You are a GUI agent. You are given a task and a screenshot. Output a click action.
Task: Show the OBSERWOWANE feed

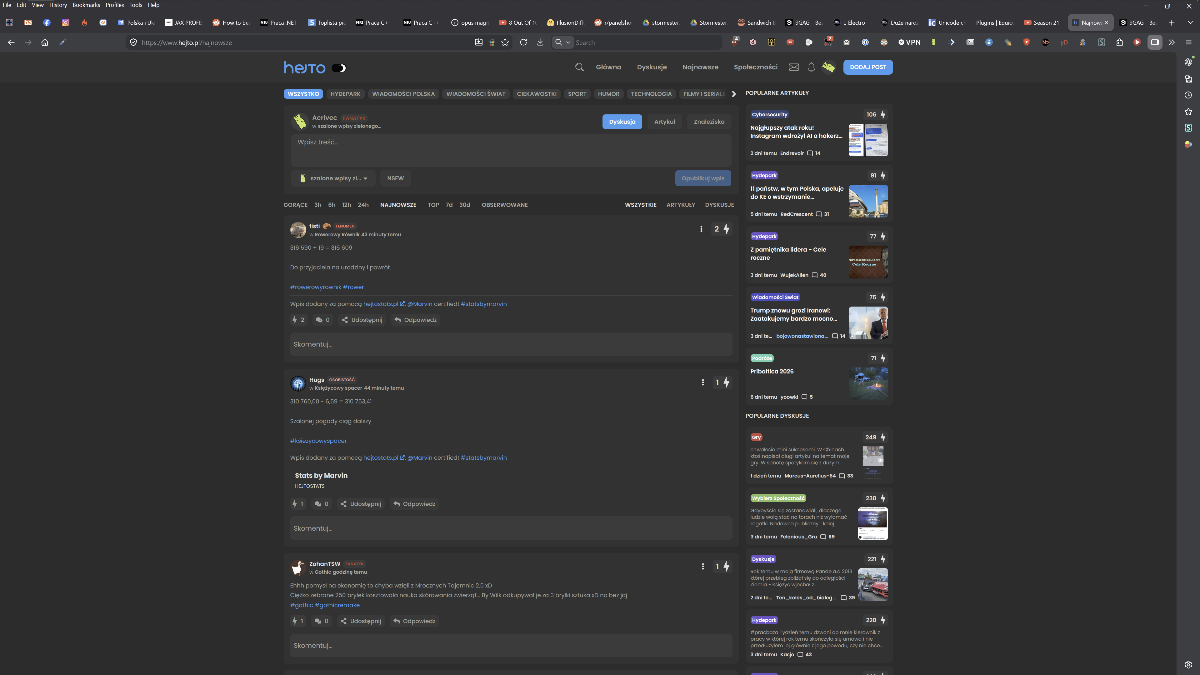(505, 204)
